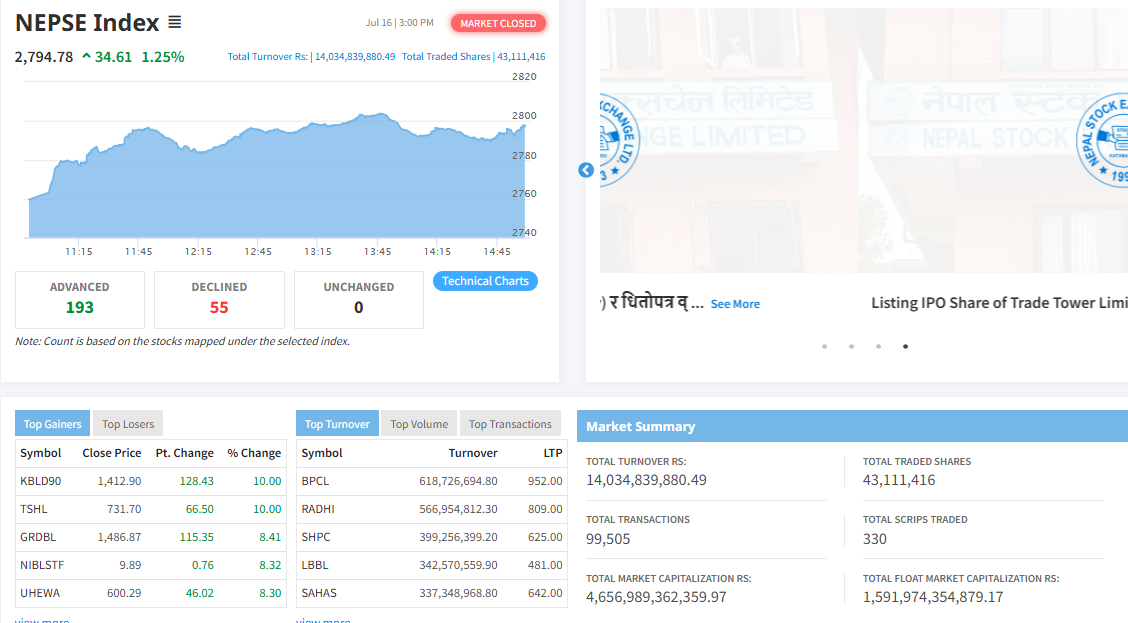Screen dimensions: 1128x623
Task: Select the third carousel indicator dot
Action: coord(878,346)
